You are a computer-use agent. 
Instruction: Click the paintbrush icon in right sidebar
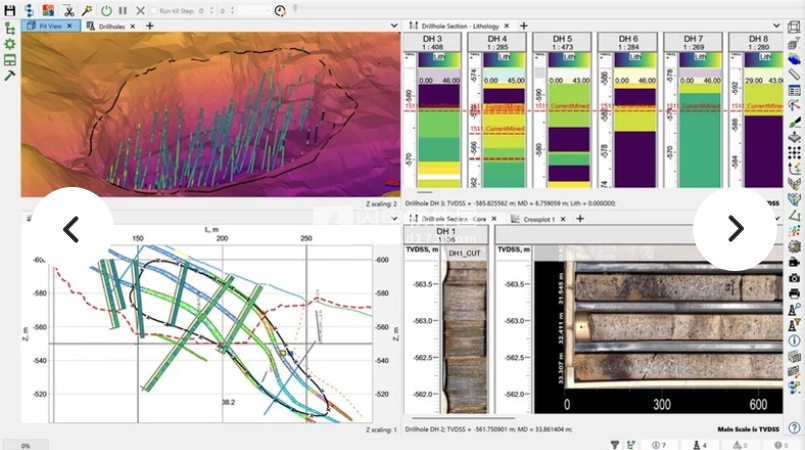coord(794,122)
